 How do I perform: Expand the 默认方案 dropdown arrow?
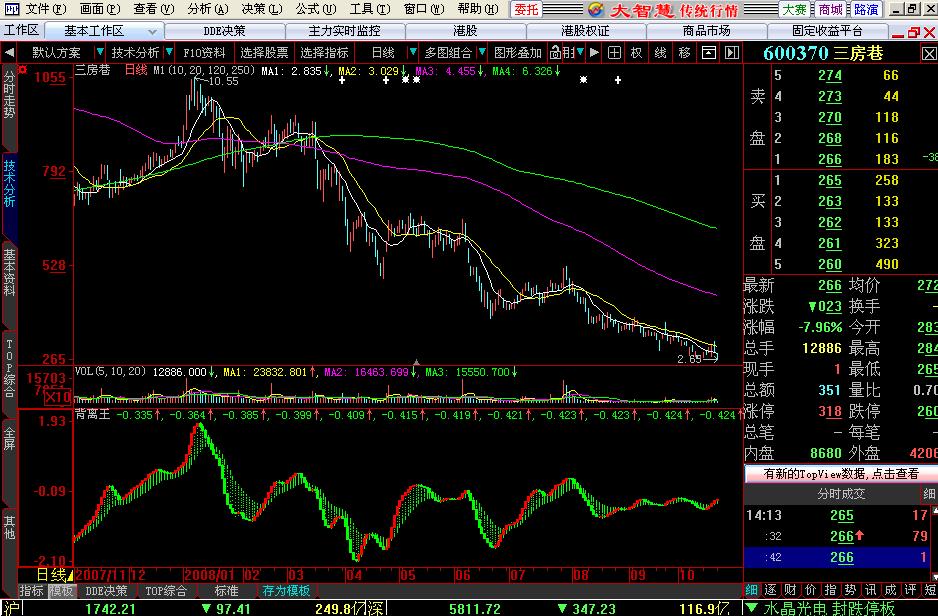(x=100, y=52)
